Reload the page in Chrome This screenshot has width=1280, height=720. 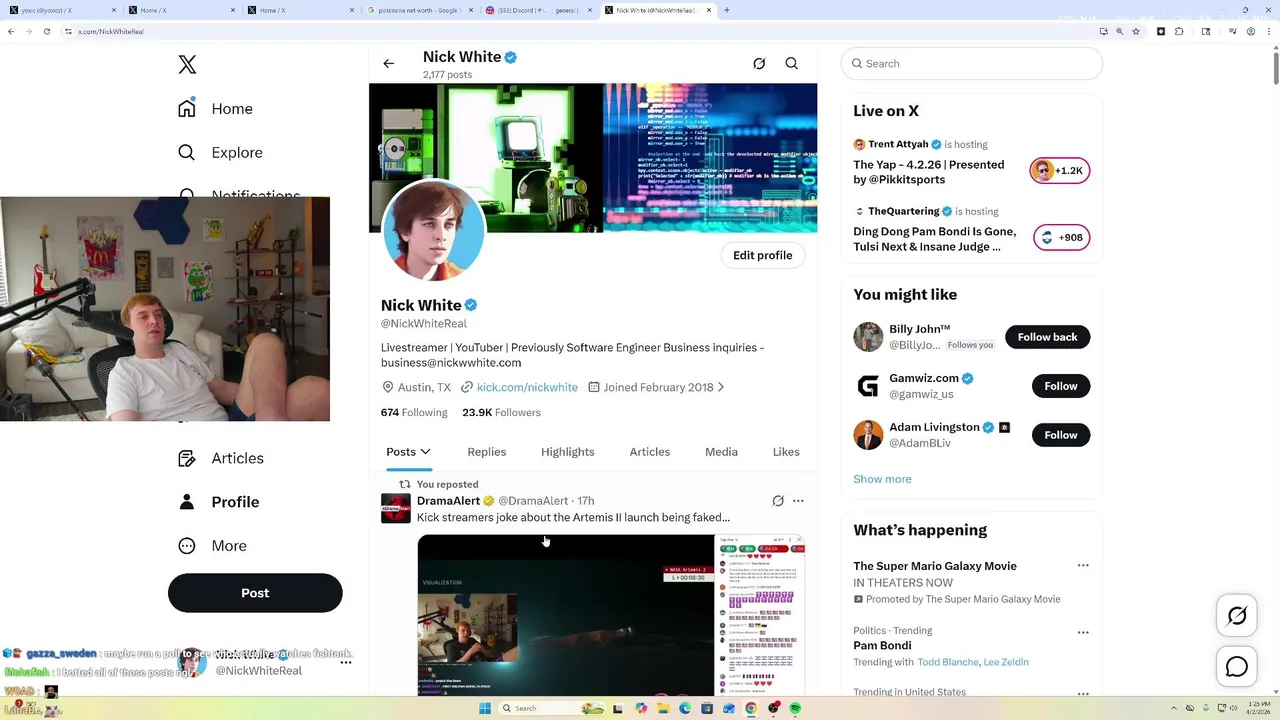[x=47, y=31]
